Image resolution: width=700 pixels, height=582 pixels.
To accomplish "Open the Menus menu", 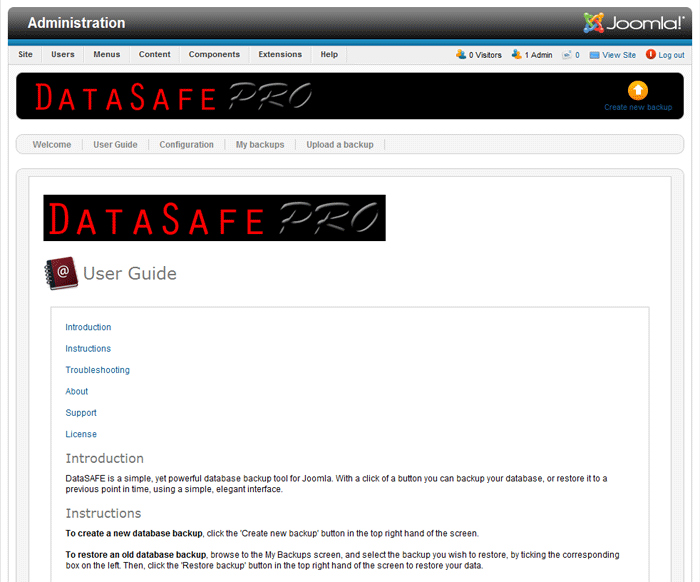I will pos(107,54).
